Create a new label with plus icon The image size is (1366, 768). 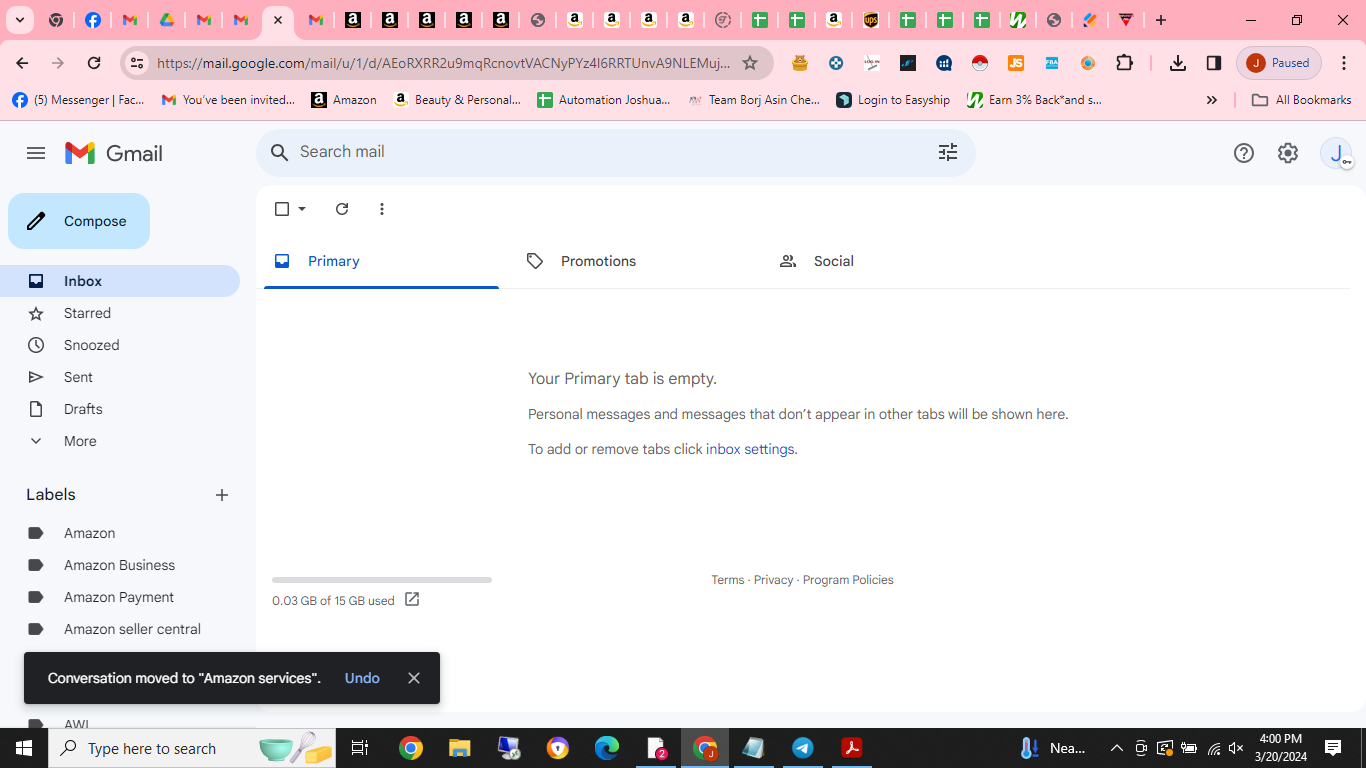222,495
